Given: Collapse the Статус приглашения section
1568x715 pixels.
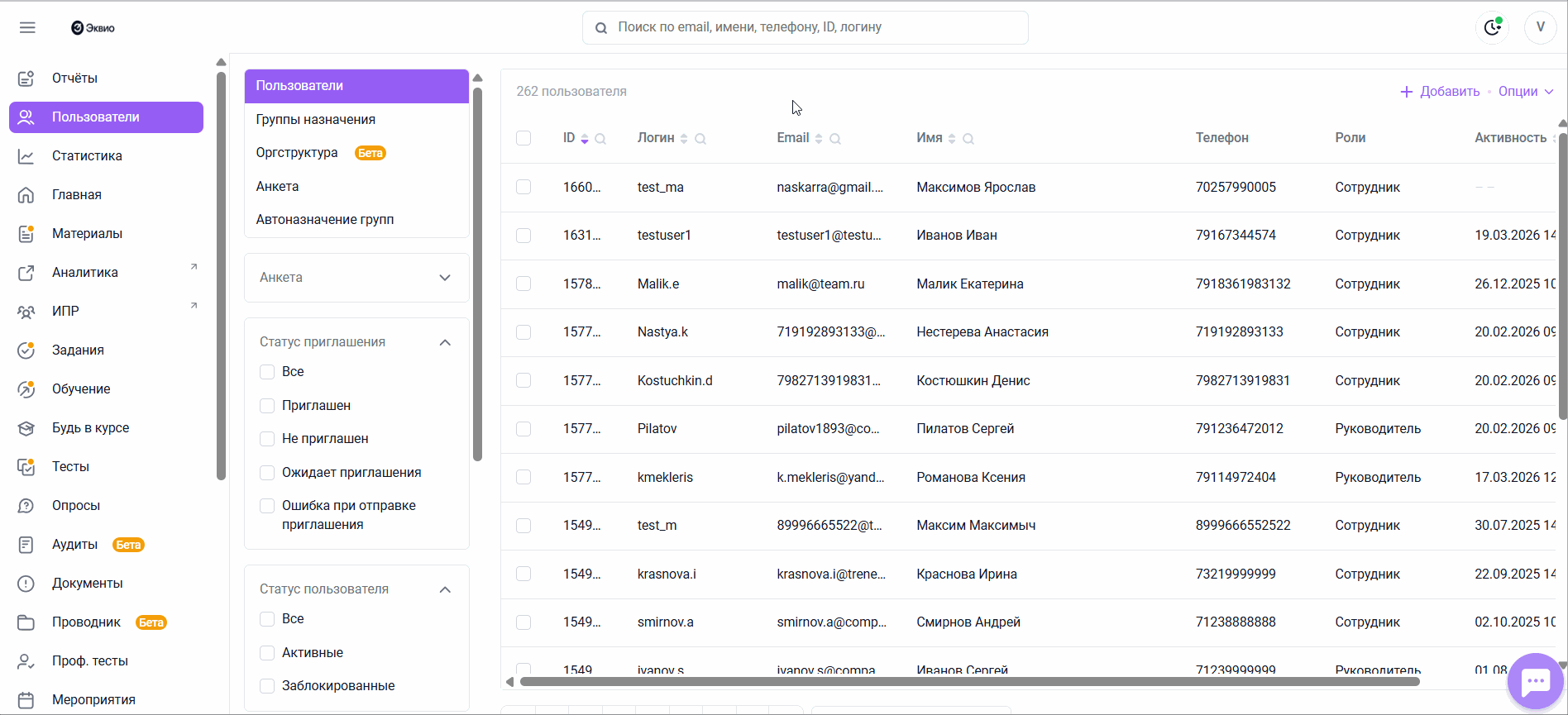Looking at the screenshot, I should tap(445, 342).
